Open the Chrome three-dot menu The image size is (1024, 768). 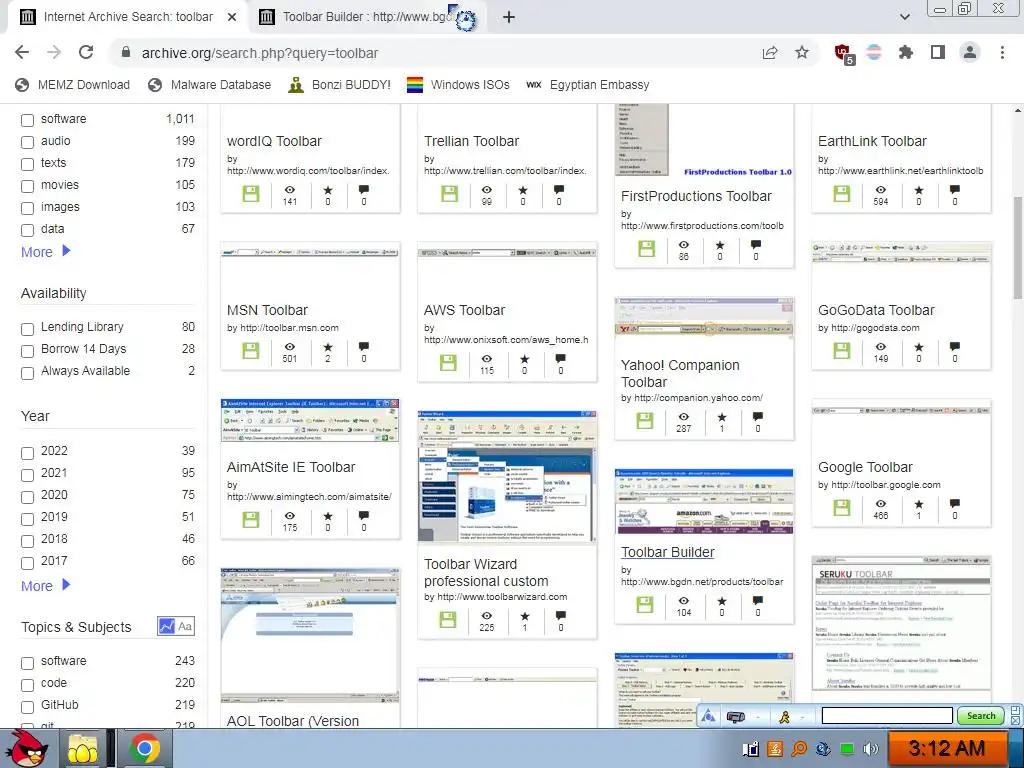point(1002,52)
